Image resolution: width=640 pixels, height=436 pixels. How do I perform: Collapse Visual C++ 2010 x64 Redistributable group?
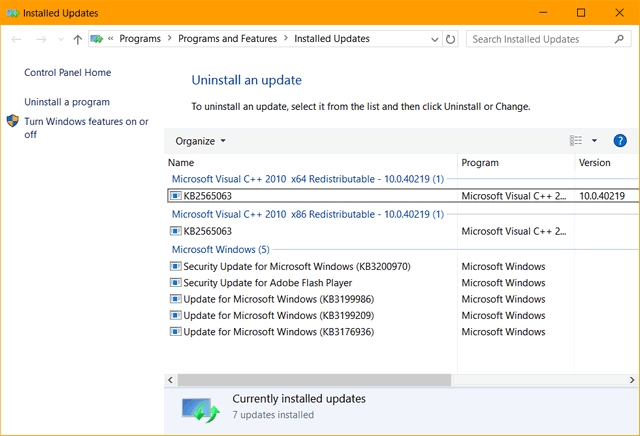[308, 179]
